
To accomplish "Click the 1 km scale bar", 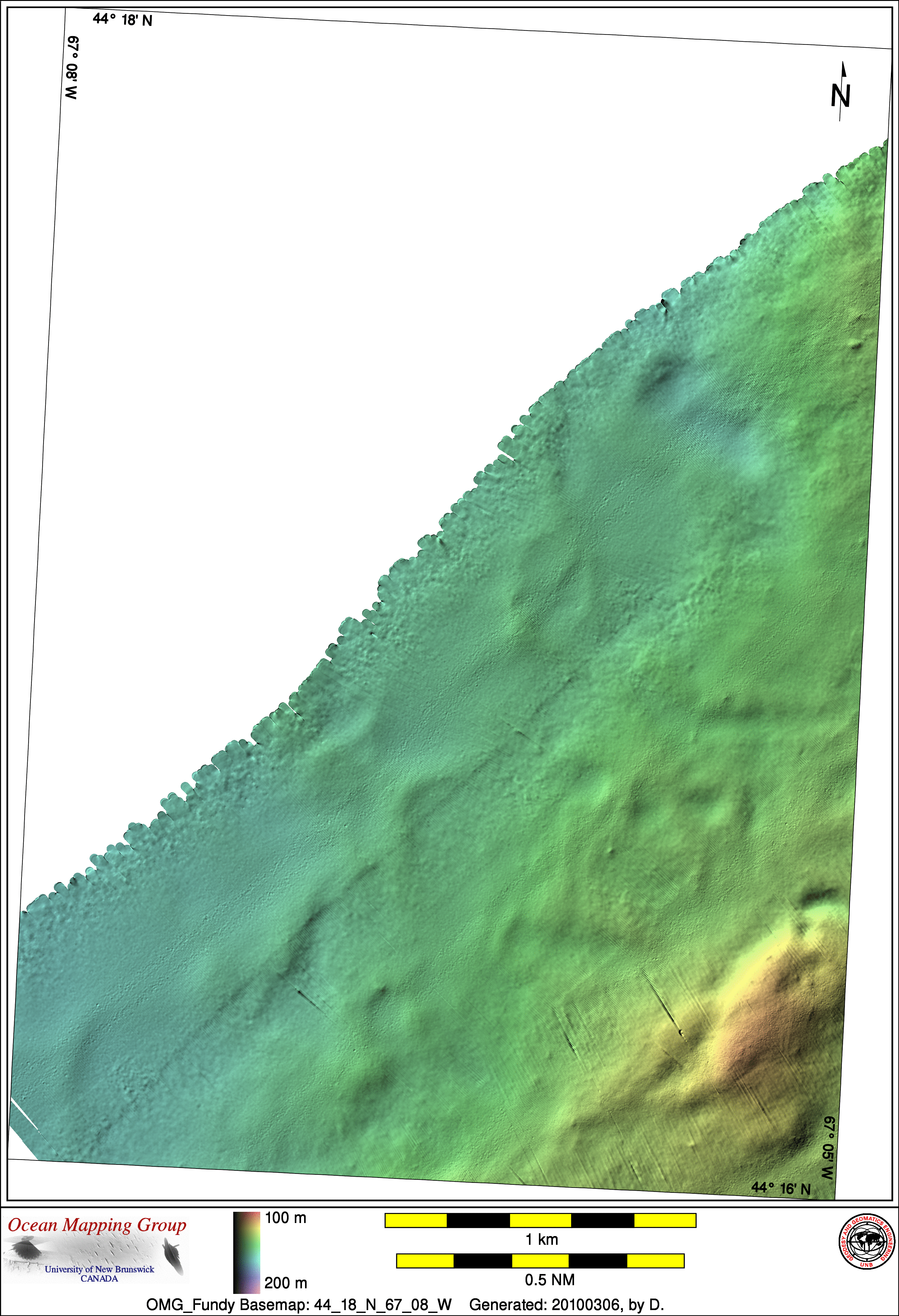I will [540, 1220].
